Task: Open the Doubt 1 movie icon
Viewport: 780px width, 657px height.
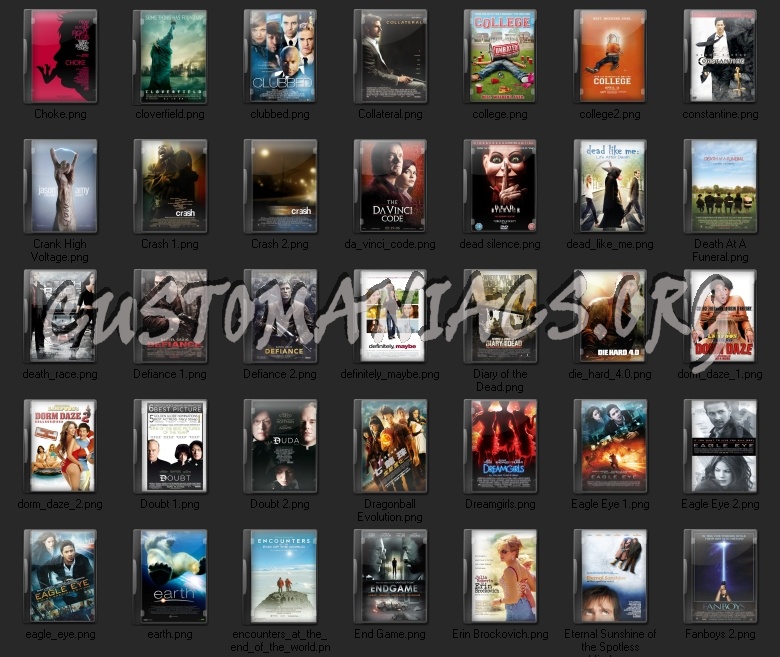Action: pyautogui.click(x=170, y=446)
